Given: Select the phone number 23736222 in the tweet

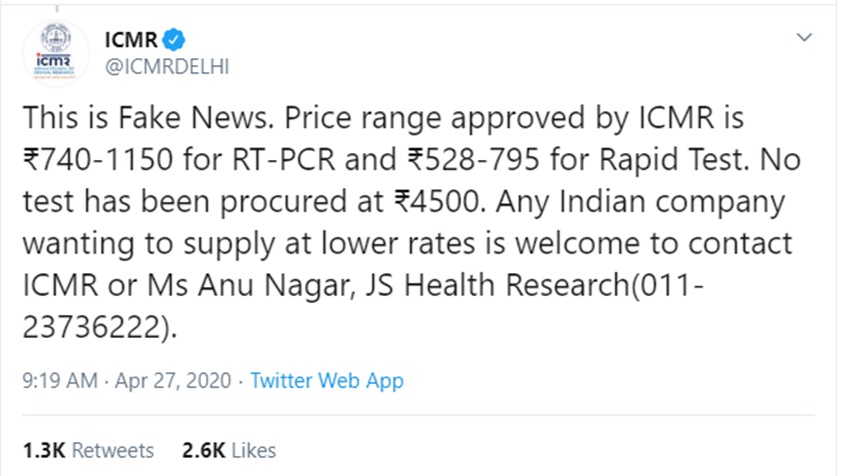Looking at the screenshot, I should [x=92, y=327].
